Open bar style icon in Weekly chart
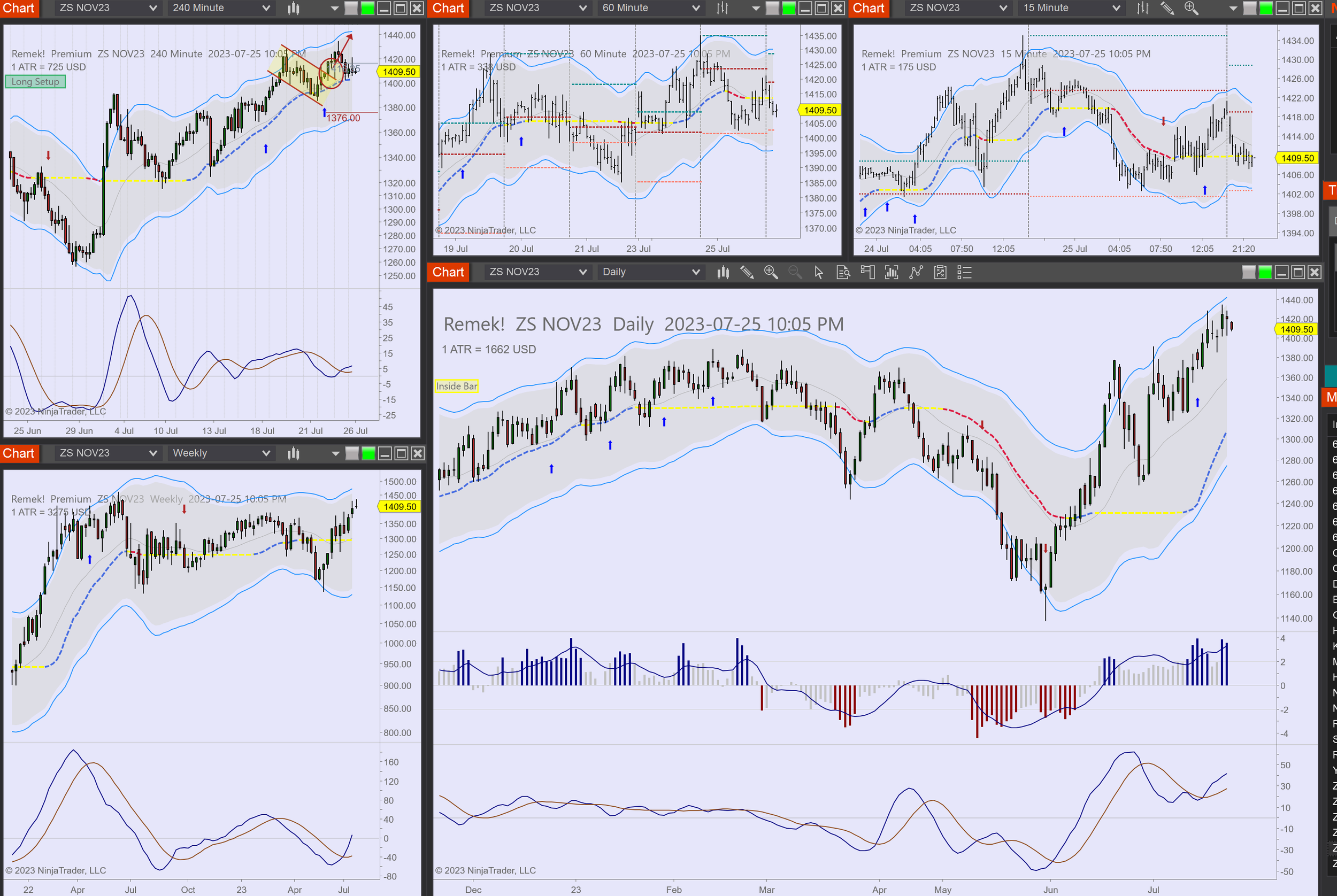This screenshot has height=896, width=1337. click(293, 453)
